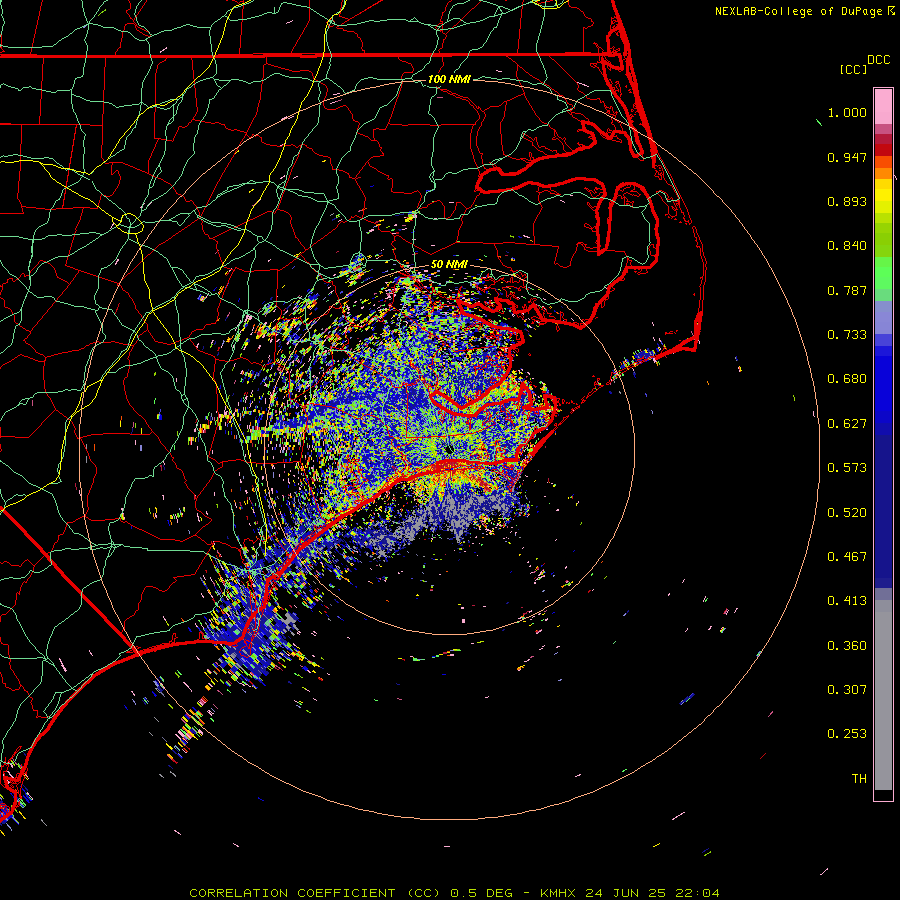Click the 0.307 scale value
The height and width of the screenshot is (900, 900).
coord(847,690)
